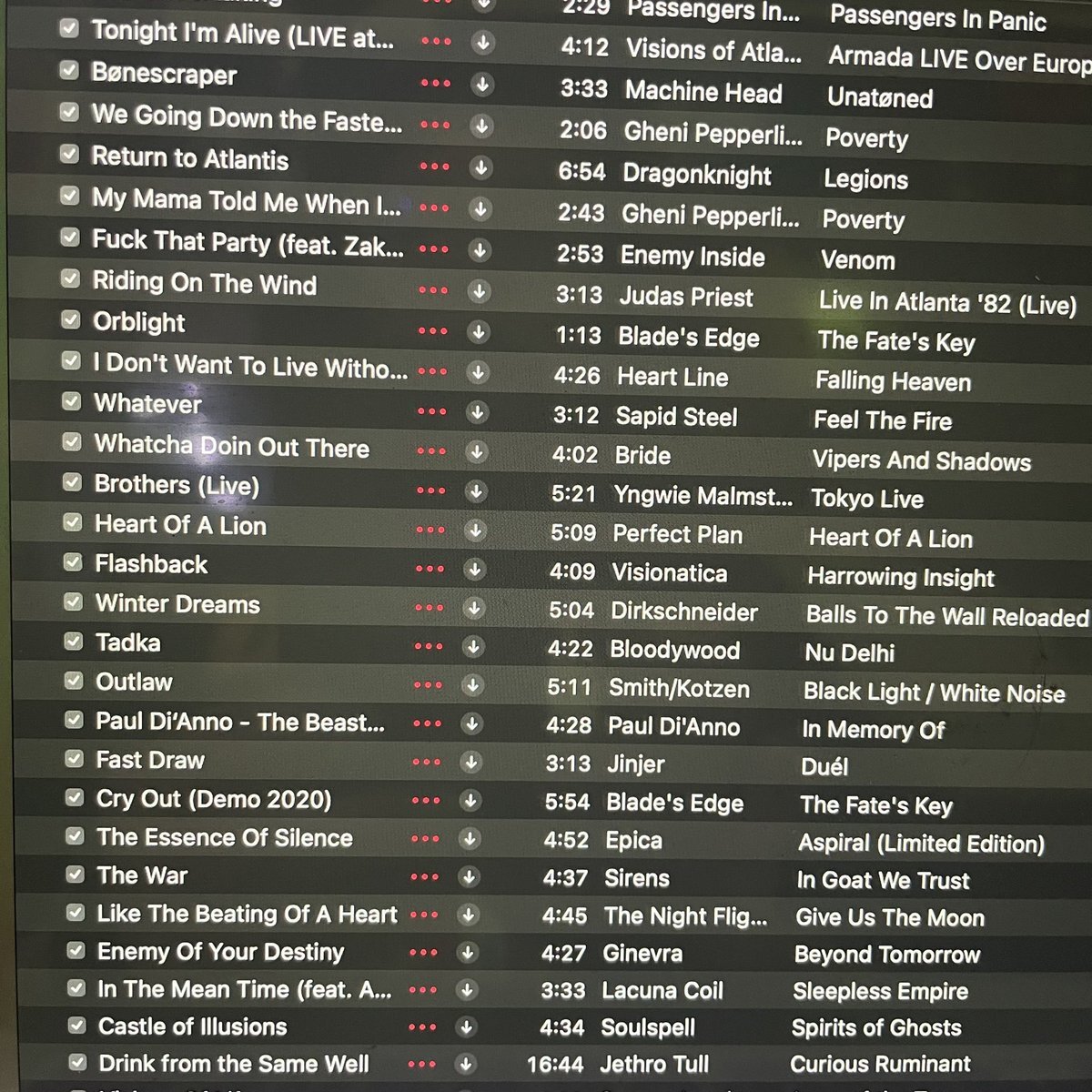
Task: Uncheck the Bønescraper song checkbox
Action: pos(69,70)
